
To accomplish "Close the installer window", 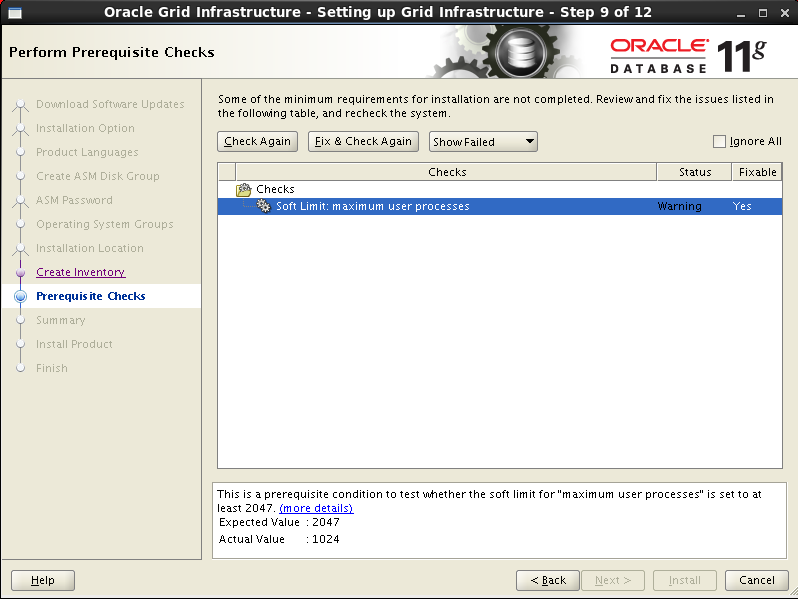I will click(785, 13).
